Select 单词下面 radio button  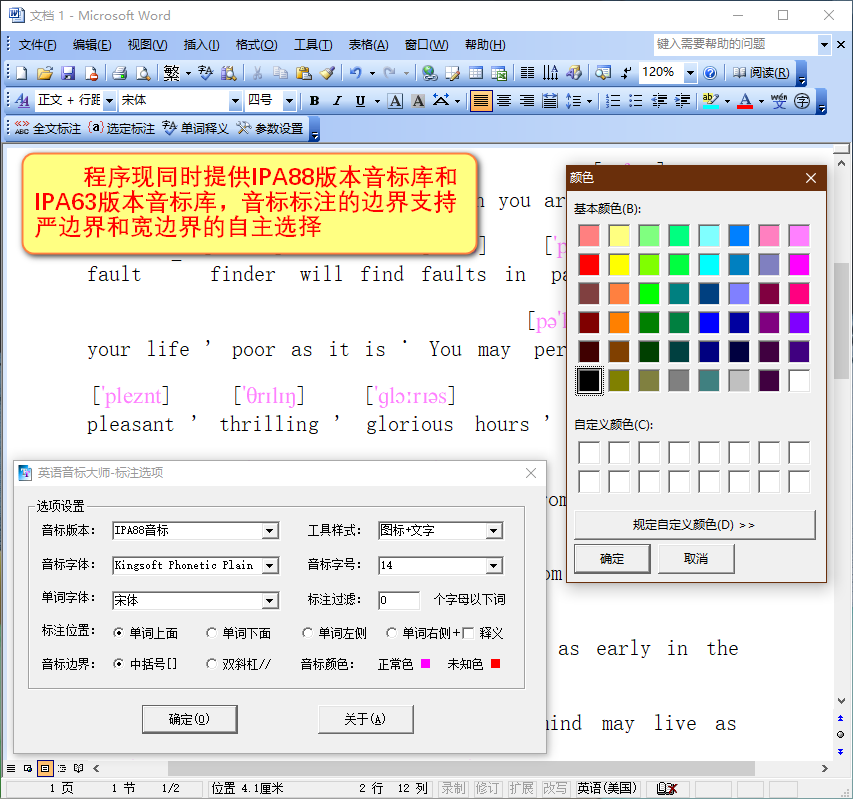[211, 633]
